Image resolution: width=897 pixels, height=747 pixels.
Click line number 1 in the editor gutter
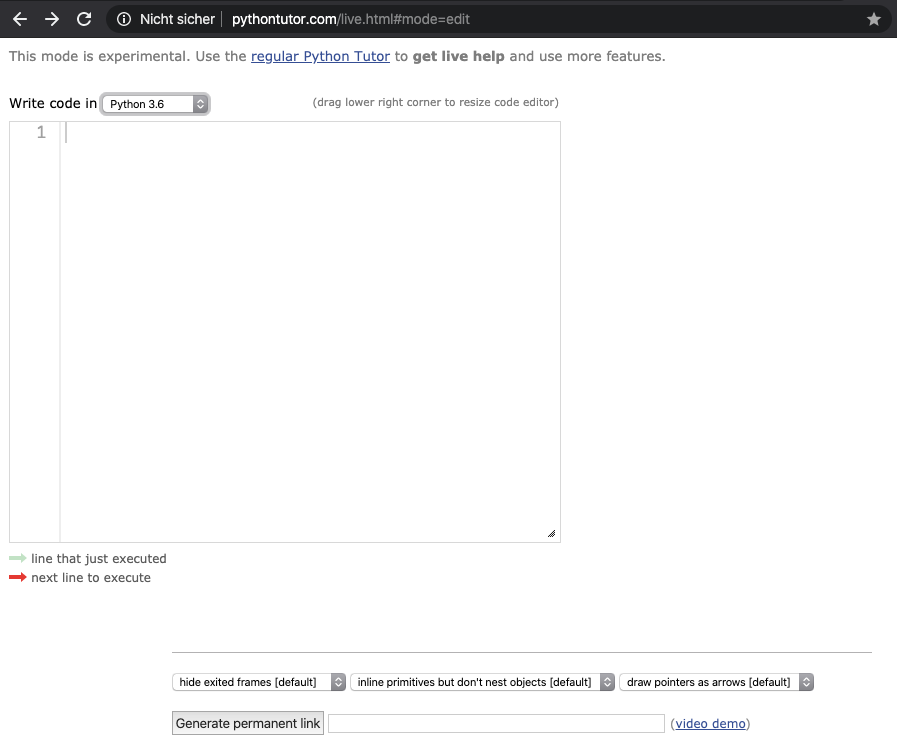[x=41, y=132]
